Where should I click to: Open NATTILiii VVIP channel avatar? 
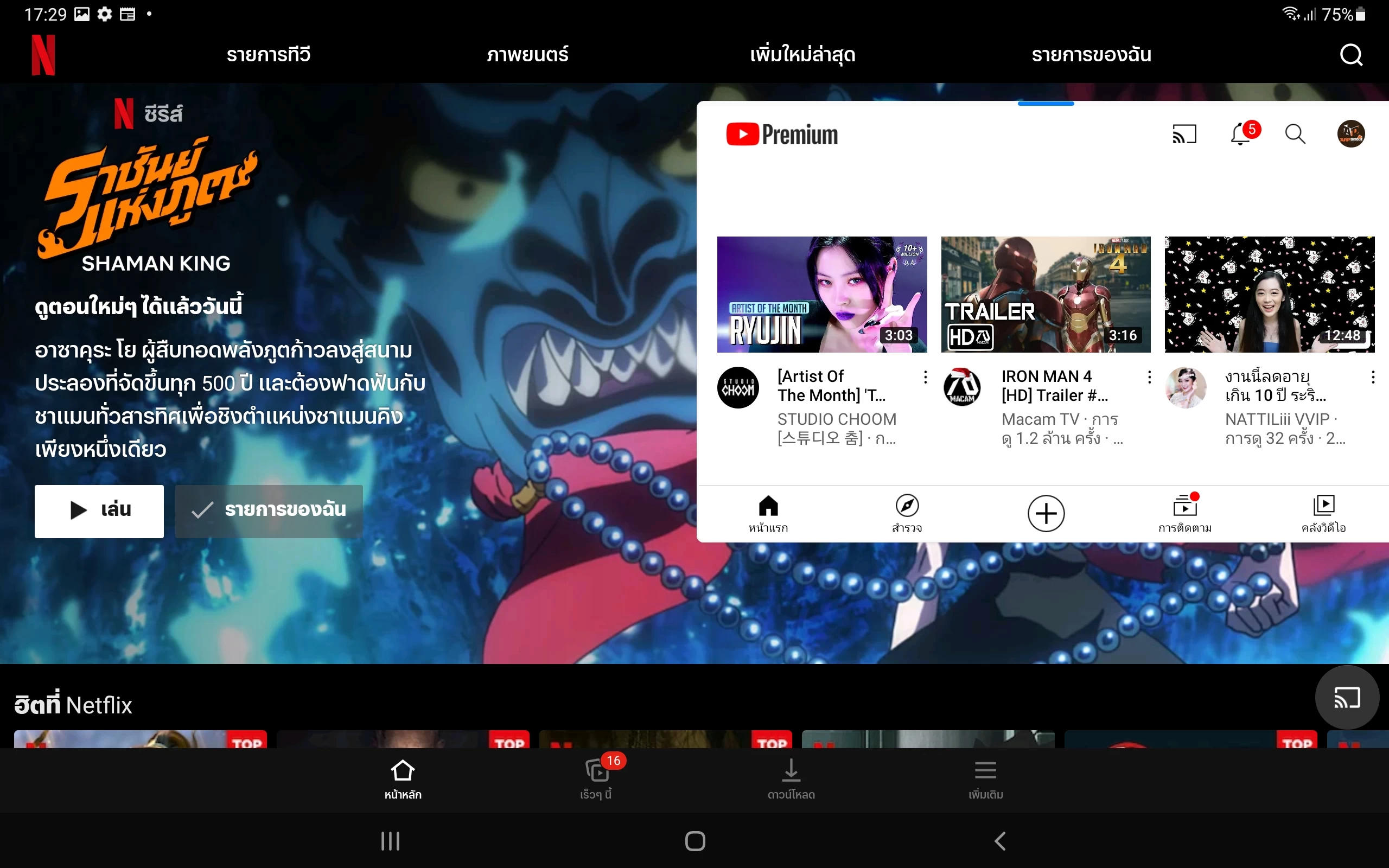1186,387
